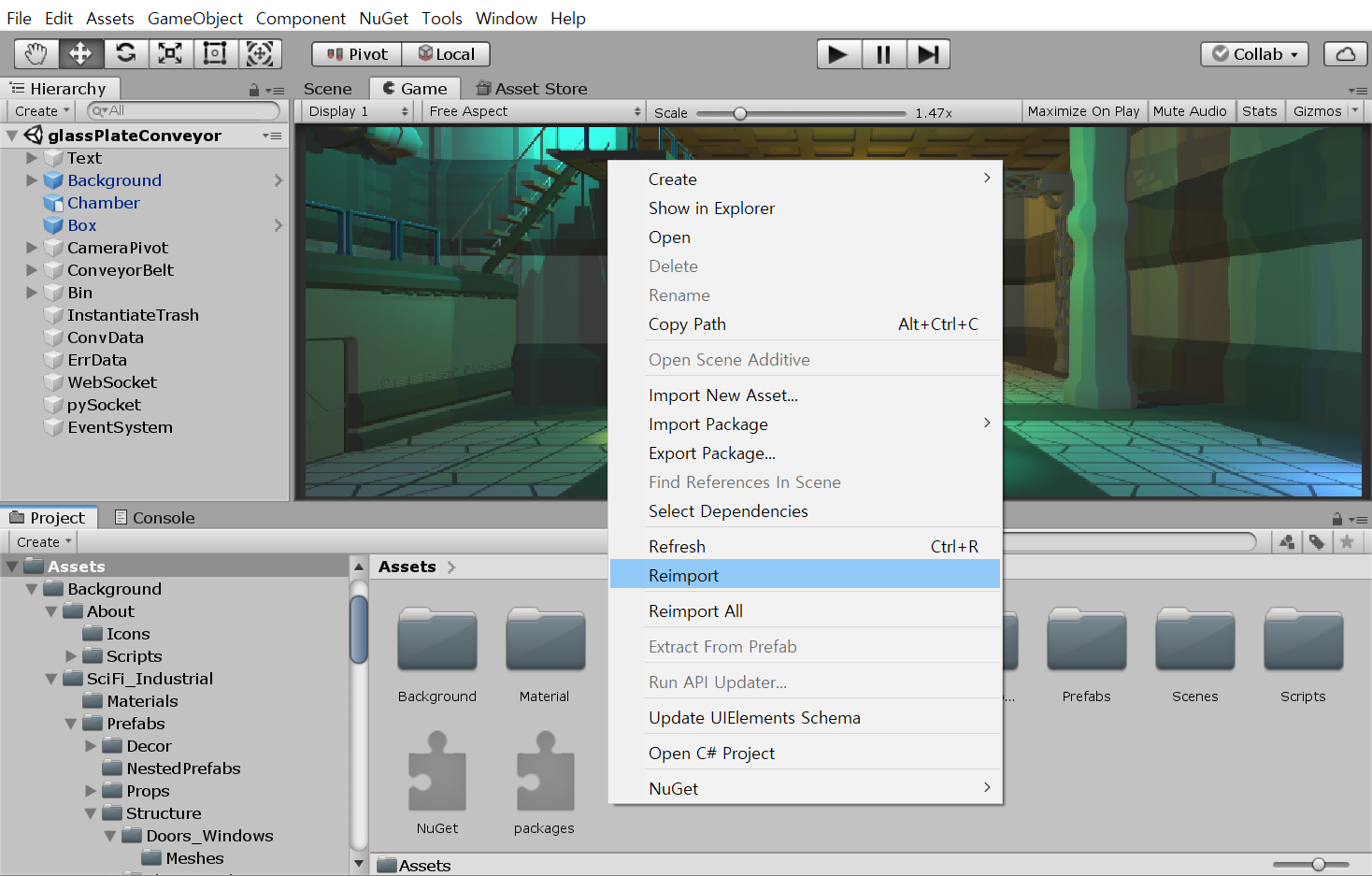Select the Rotate tool
The height and width of the screenshot is (876, 1372).
[125, 54]
